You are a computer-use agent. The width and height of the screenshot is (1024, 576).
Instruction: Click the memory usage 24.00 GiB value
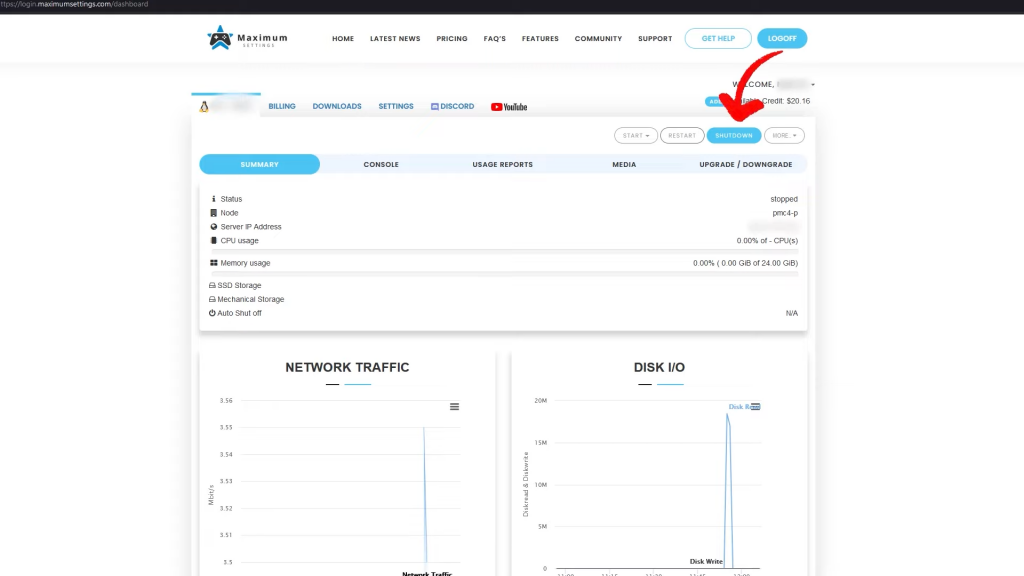(745, 263)
